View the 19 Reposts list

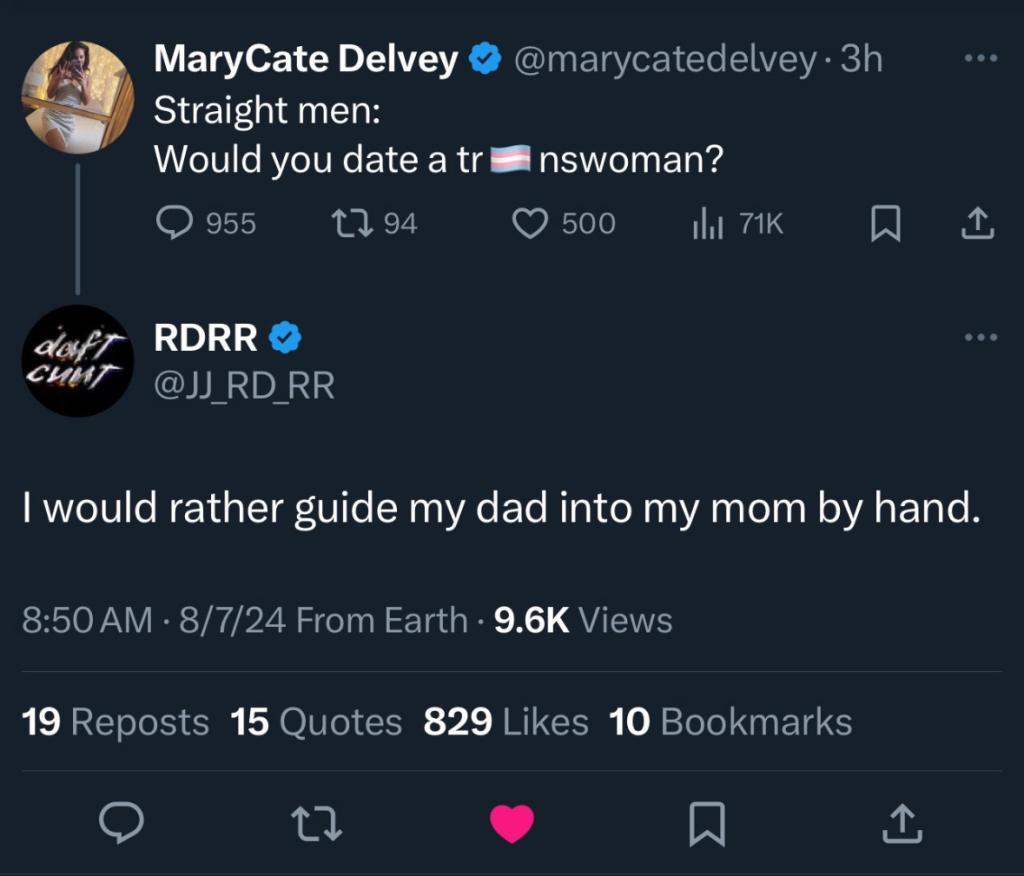click(115, 721)
